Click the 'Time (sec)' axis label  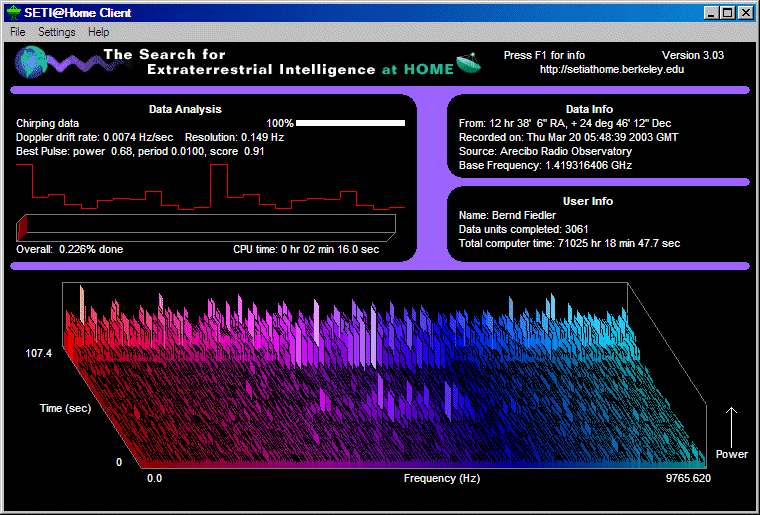point(65,408)
